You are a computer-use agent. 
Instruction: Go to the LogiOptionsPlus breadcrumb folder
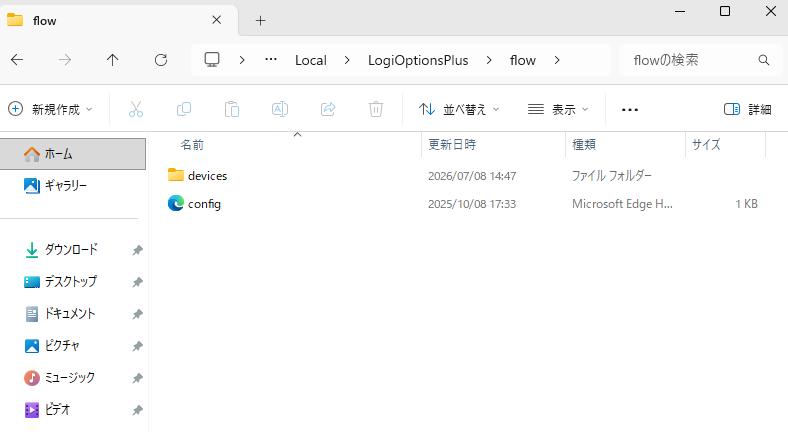point(418,60)
